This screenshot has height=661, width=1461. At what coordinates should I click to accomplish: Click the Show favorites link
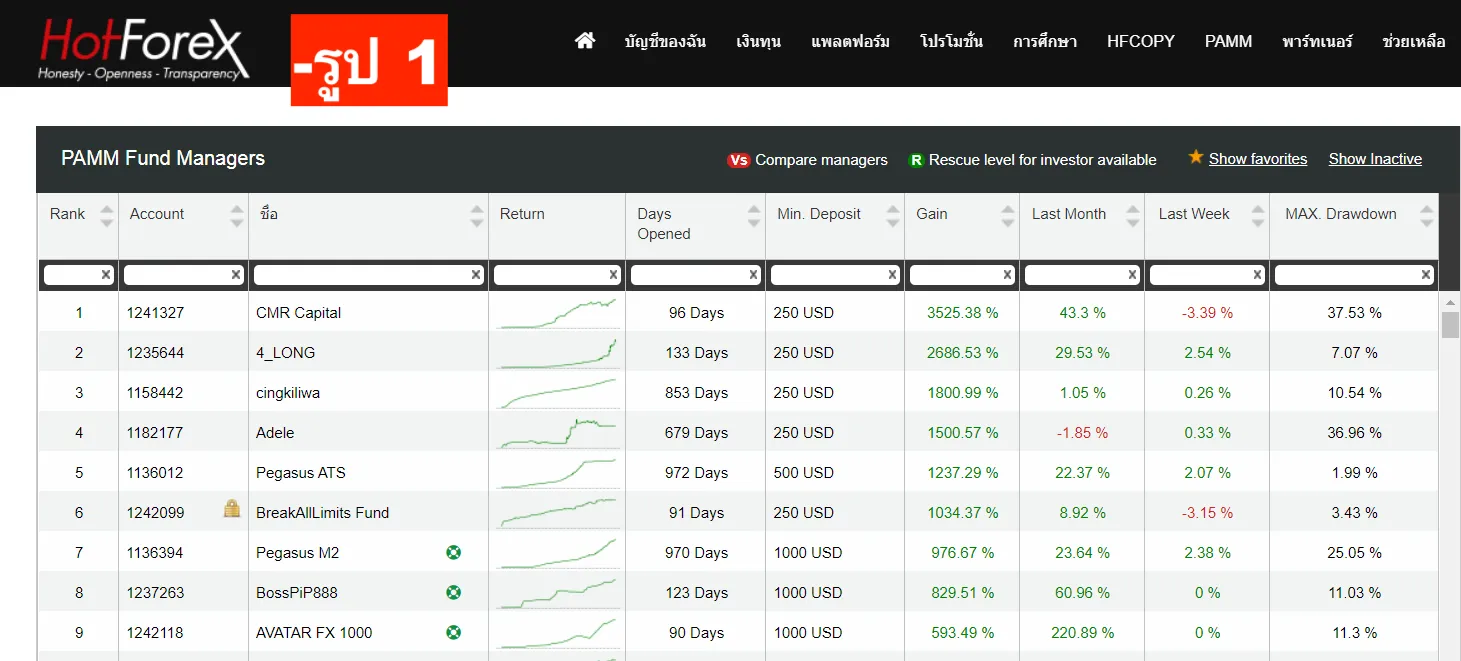(1258, 159)
